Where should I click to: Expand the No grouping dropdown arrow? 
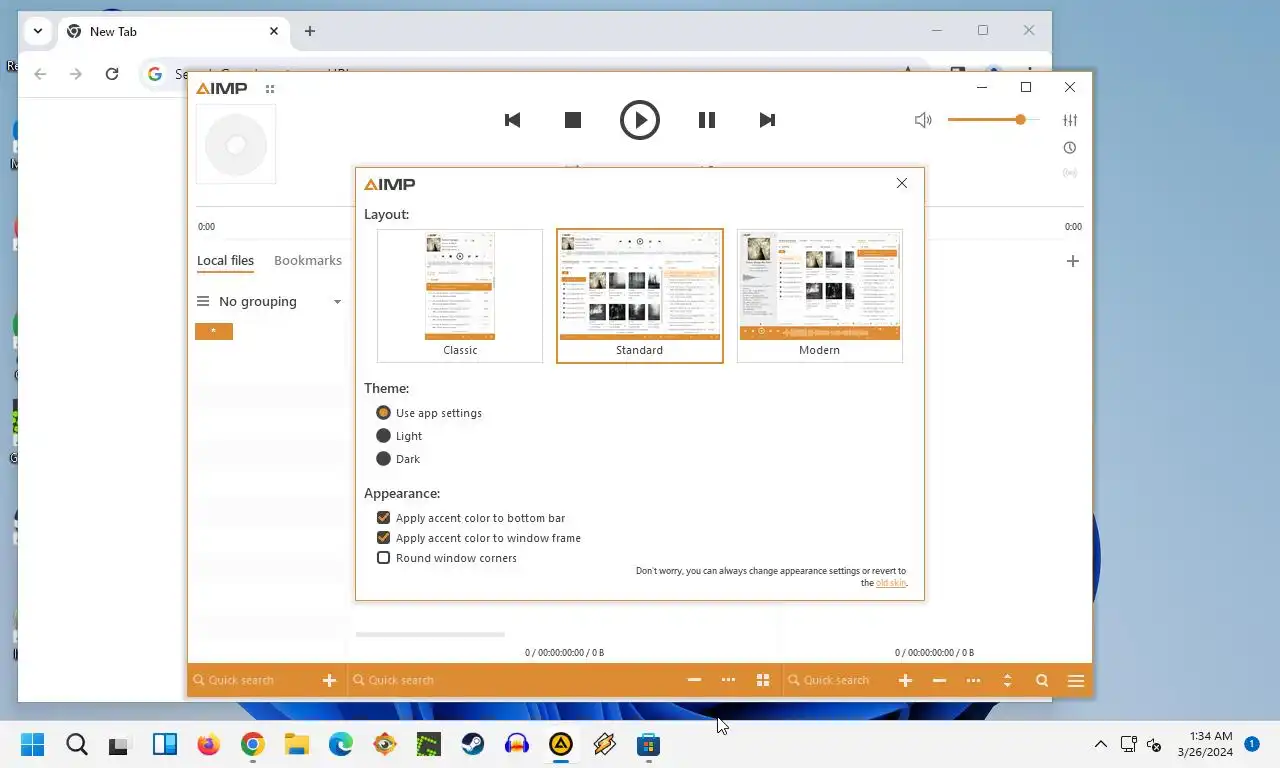point(337,302)
